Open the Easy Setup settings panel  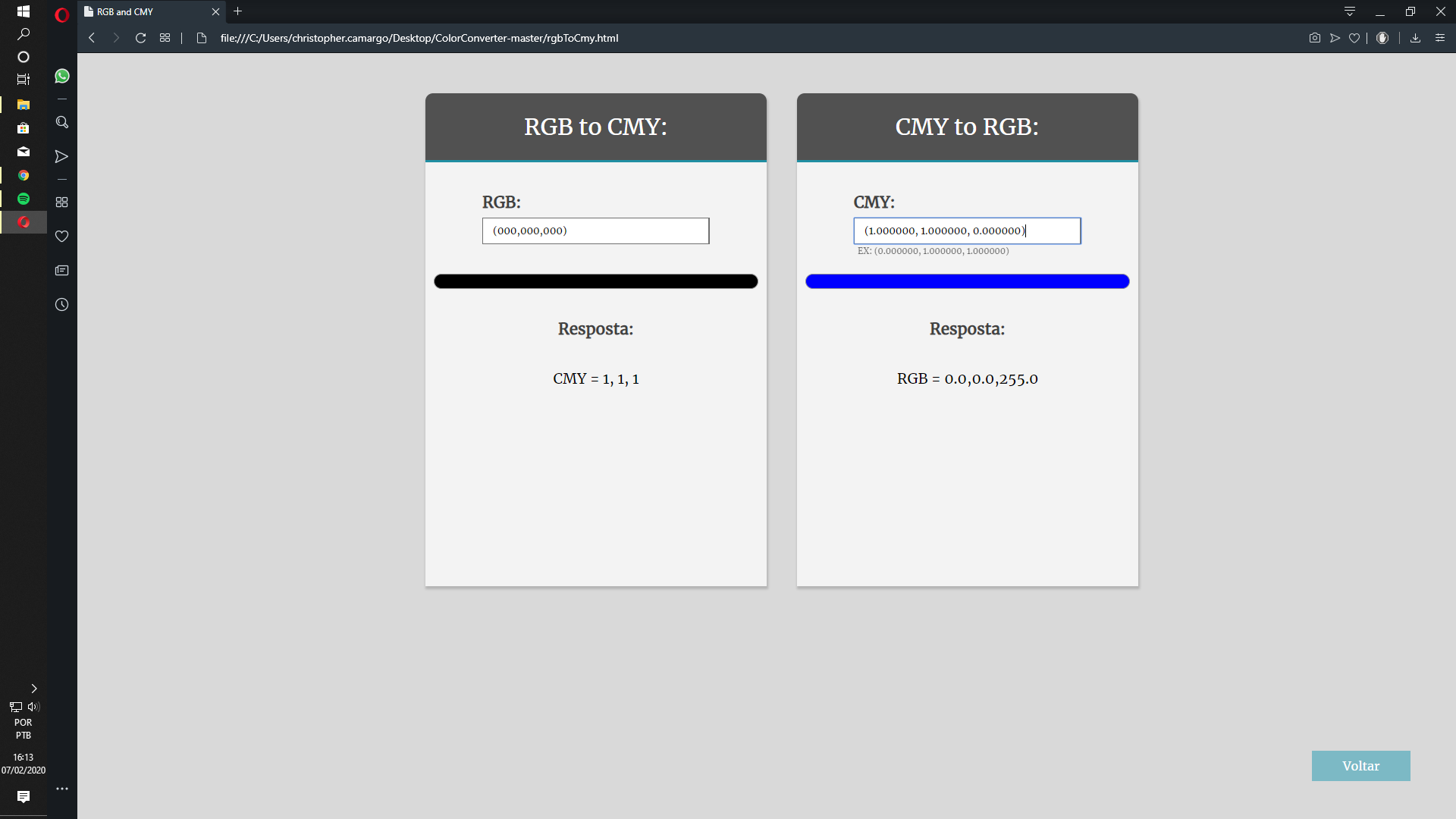(x=1440, y=38)
